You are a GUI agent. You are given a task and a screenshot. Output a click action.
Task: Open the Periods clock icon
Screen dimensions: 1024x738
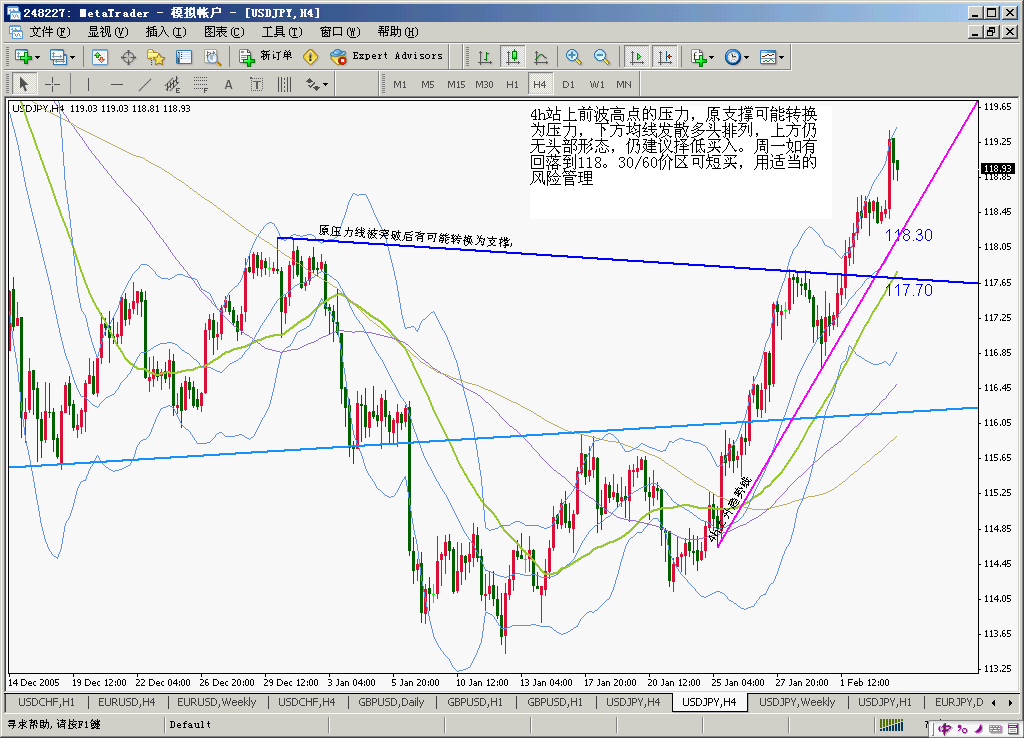tap(733, 57)
